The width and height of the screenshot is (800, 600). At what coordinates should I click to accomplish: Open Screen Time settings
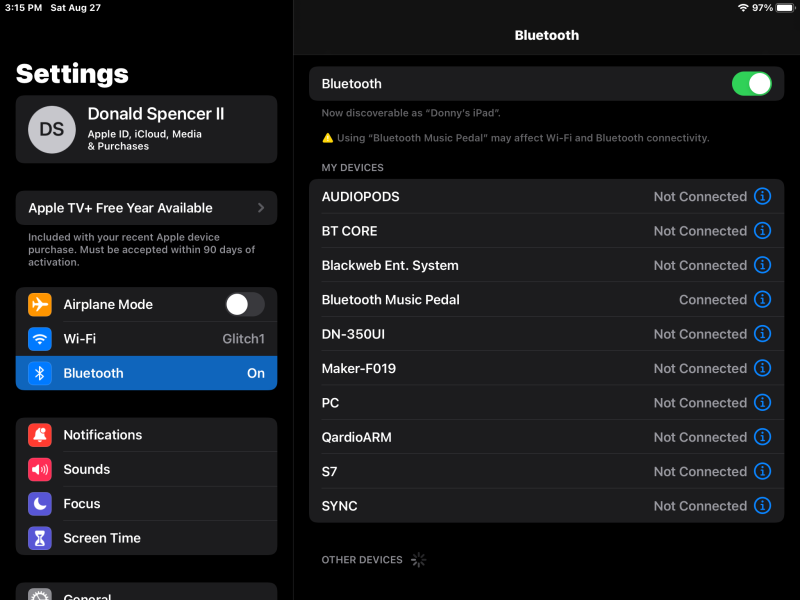[146, 538]
